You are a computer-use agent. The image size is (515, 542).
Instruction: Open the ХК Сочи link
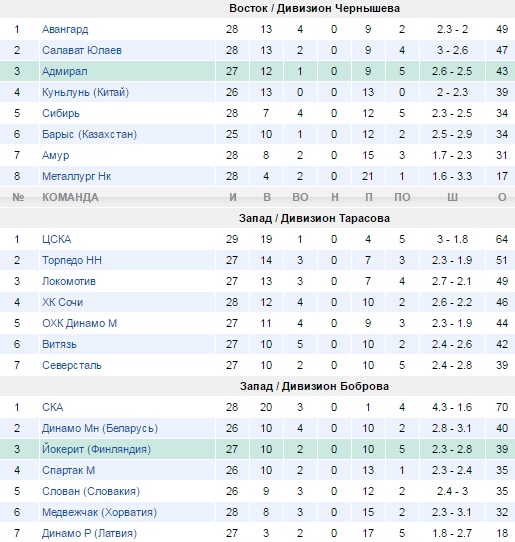pyautogui.click(x=63, y=302)
